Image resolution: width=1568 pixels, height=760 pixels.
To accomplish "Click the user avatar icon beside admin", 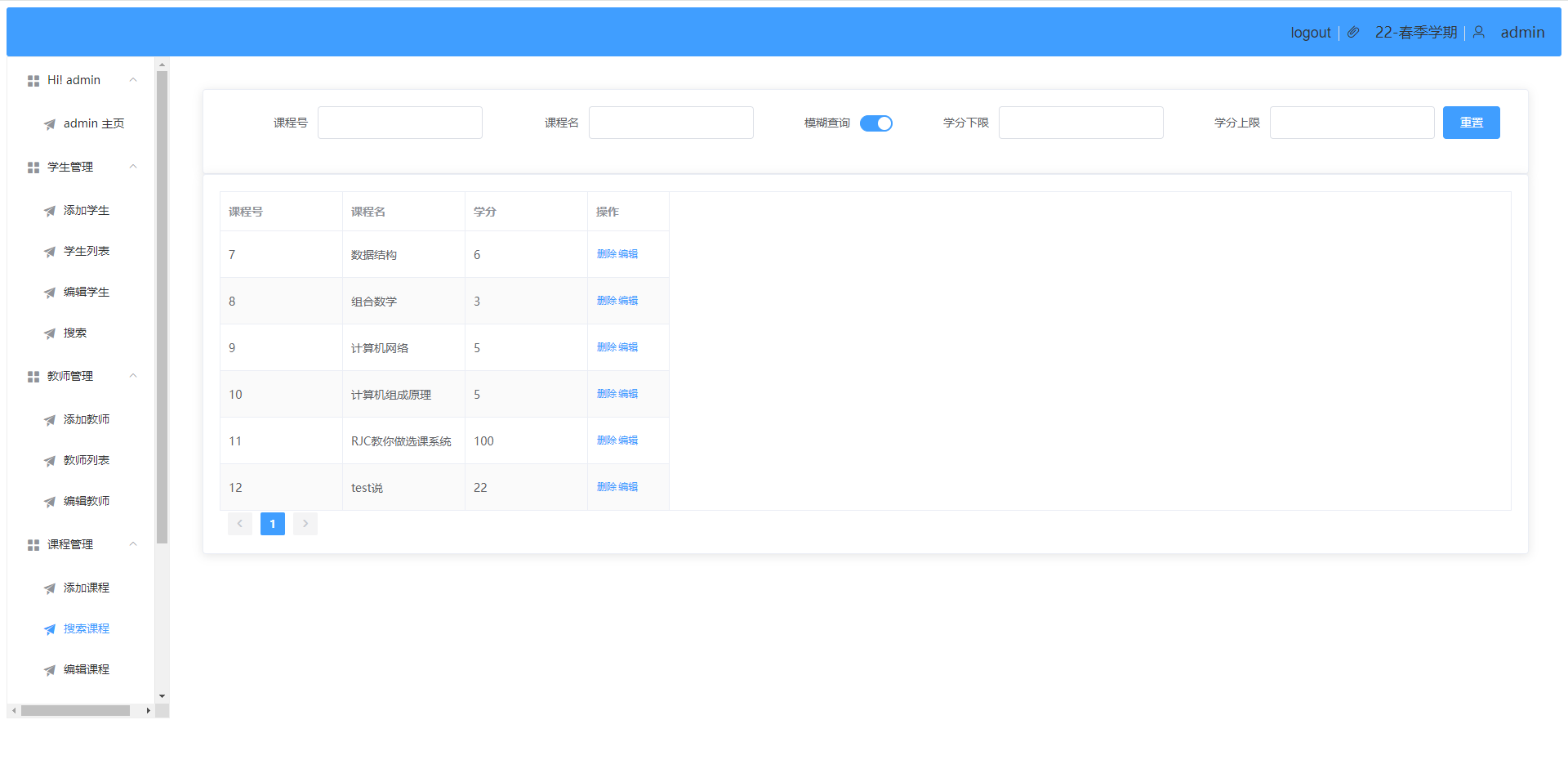I will click(1478, 33).
